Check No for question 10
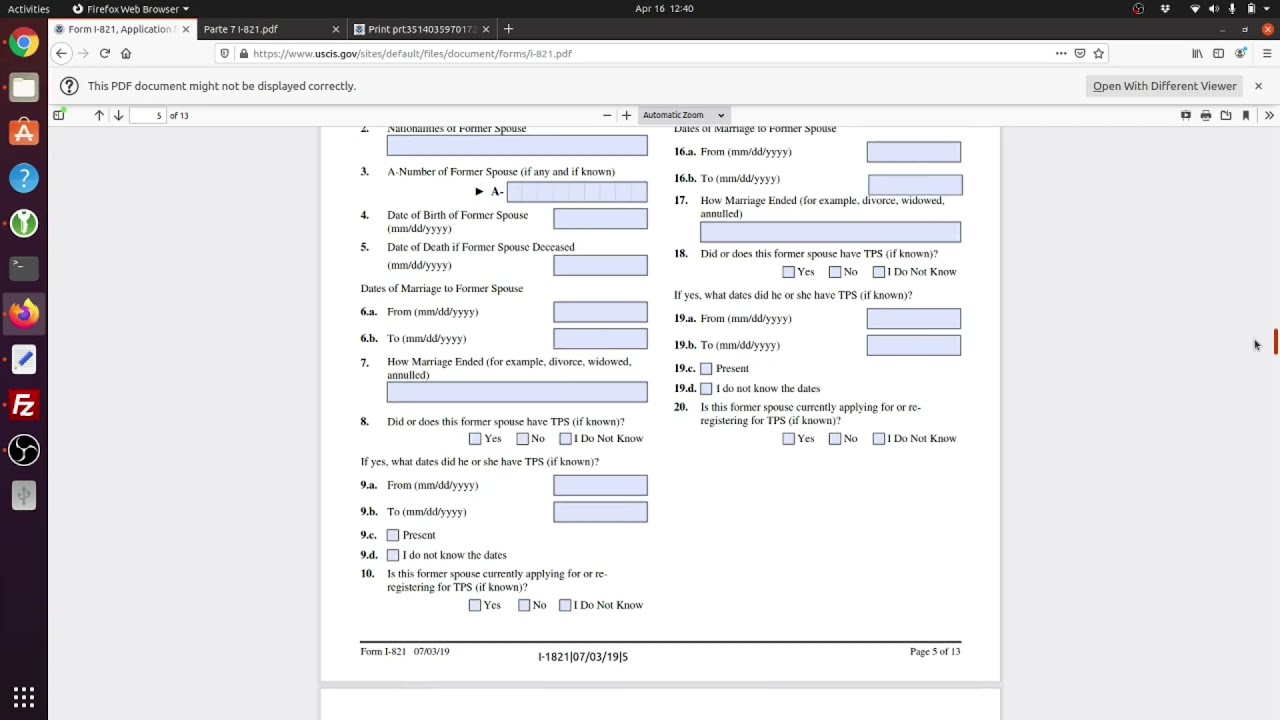Screen dimensions: 1280x720 [x=524, y=605]
